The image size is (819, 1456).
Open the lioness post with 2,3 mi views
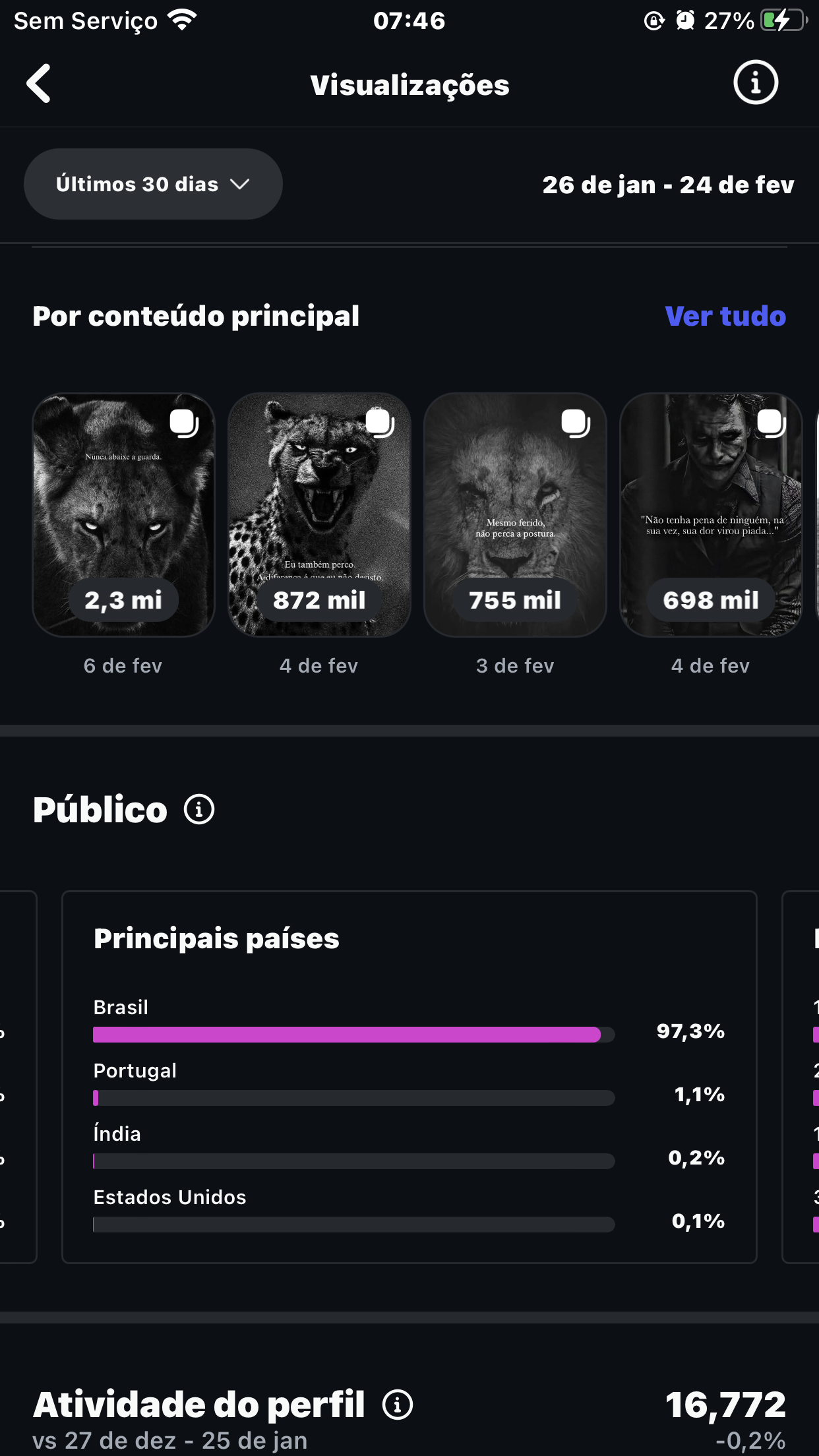123,514
